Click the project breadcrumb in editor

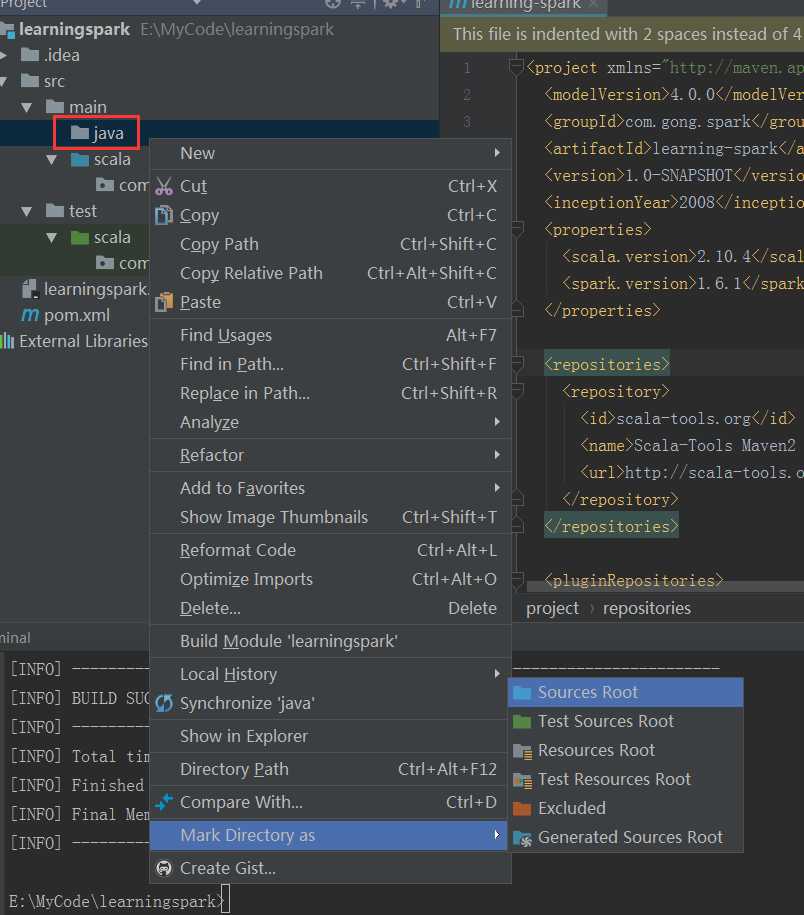553,609
